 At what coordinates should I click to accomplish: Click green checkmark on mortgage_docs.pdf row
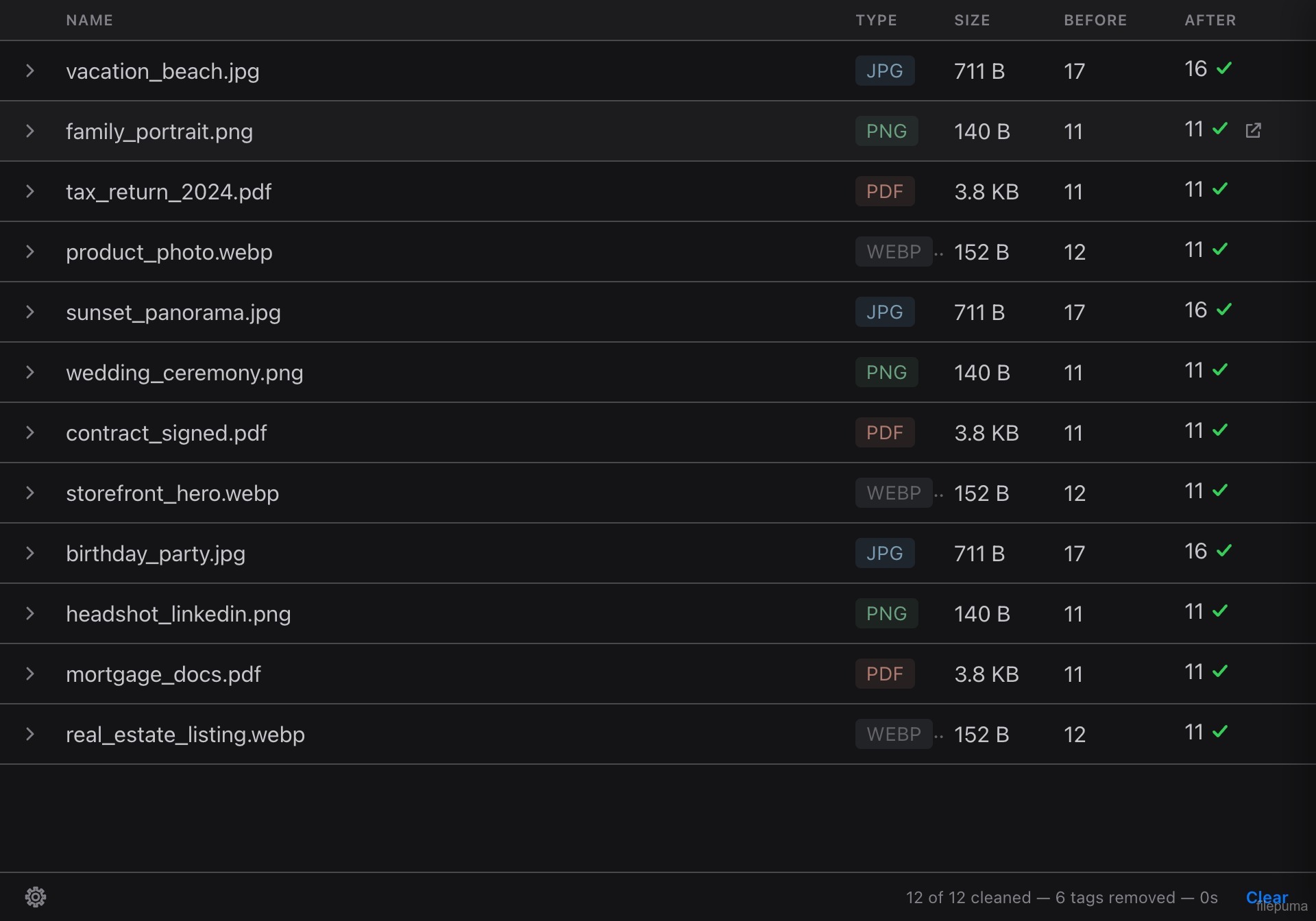coord(1220,671)
